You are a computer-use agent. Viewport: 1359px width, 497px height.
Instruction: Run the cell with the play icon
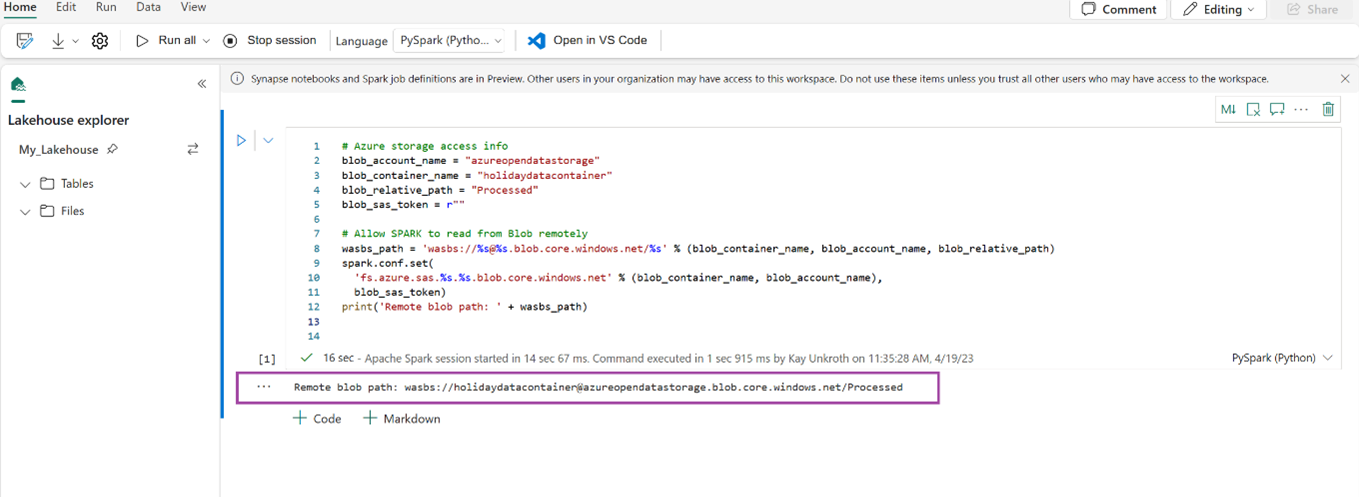241,141
